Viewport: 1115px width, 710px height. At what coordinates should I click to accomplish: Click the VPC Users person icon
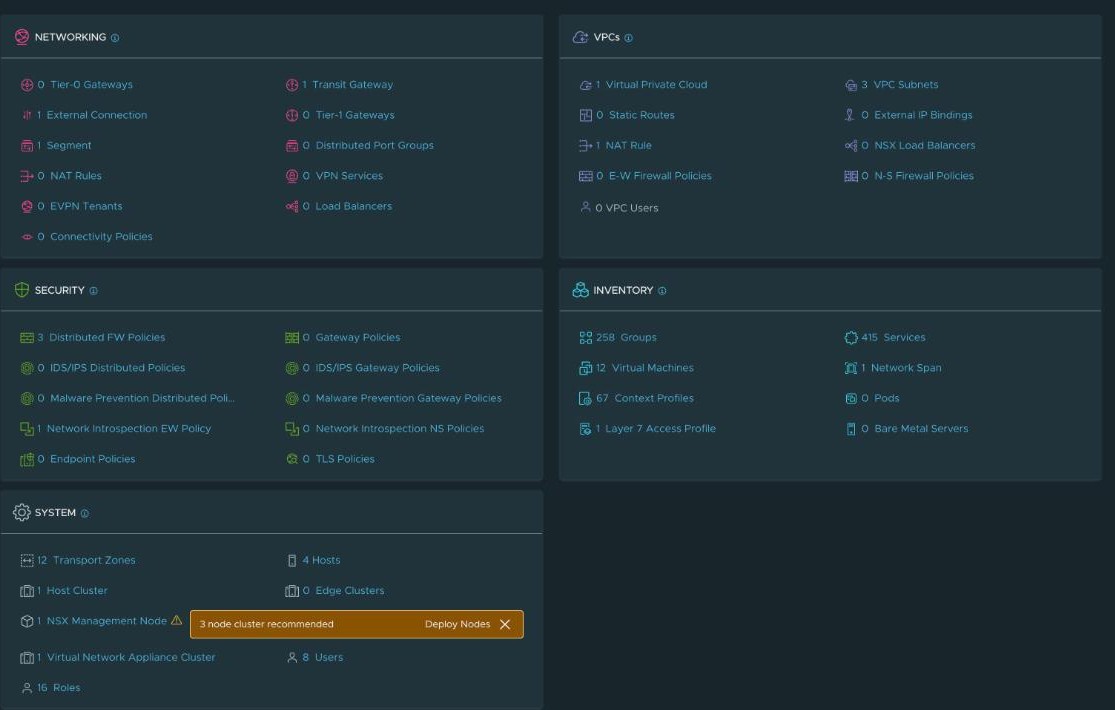[586, 207]
